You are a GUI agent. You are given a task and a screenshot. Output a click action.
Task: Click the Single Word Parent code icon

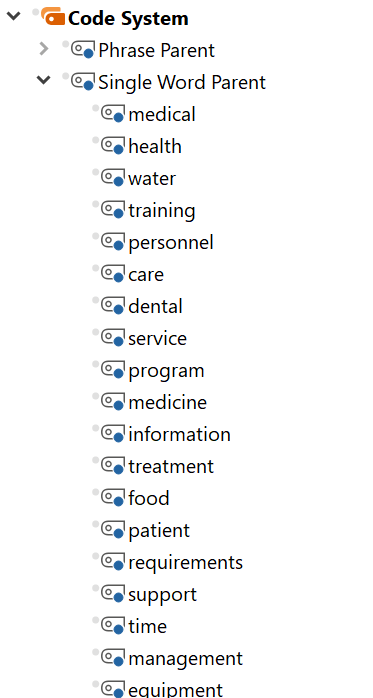point(83,81)
